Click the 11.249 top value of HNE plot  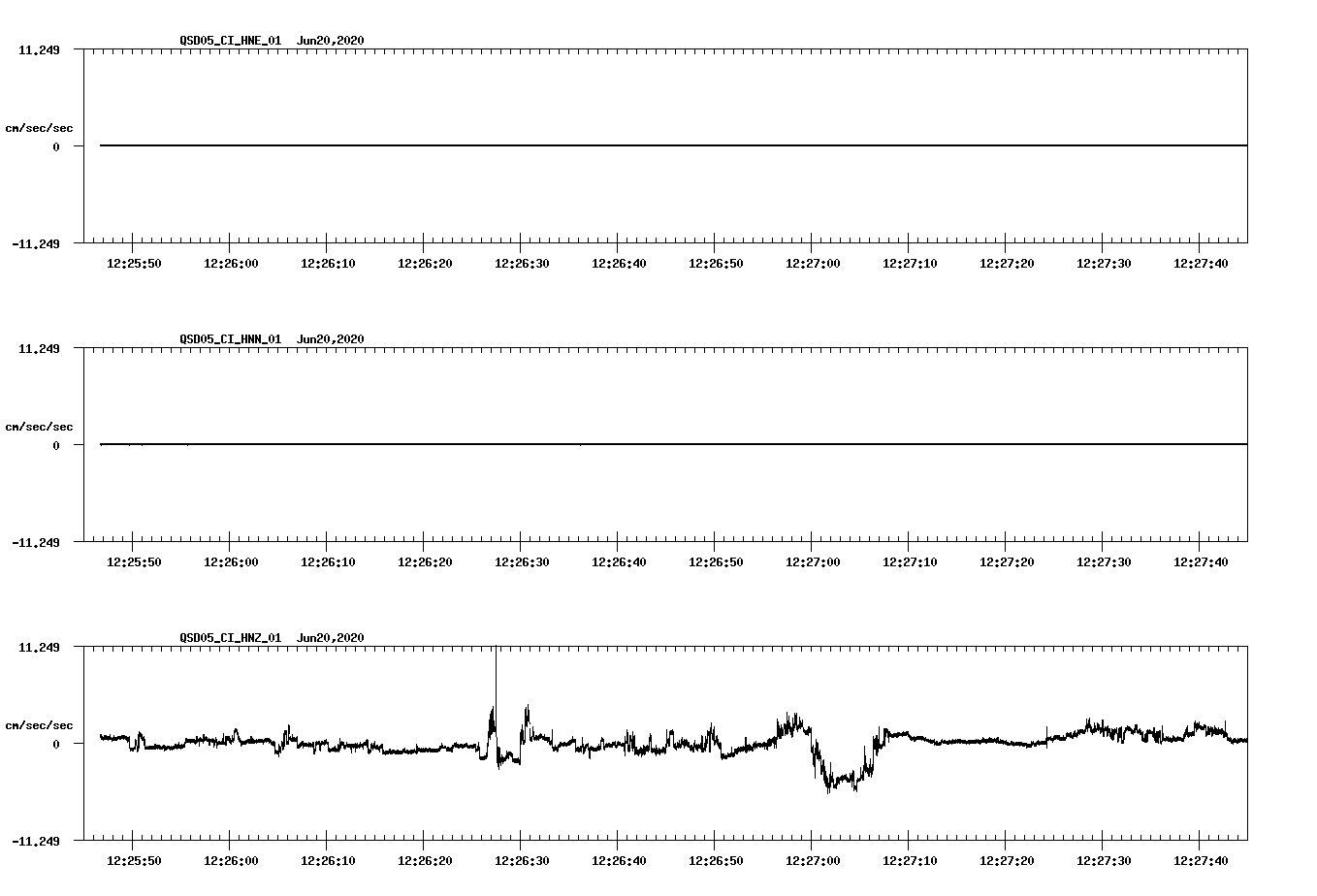[39, 49]
